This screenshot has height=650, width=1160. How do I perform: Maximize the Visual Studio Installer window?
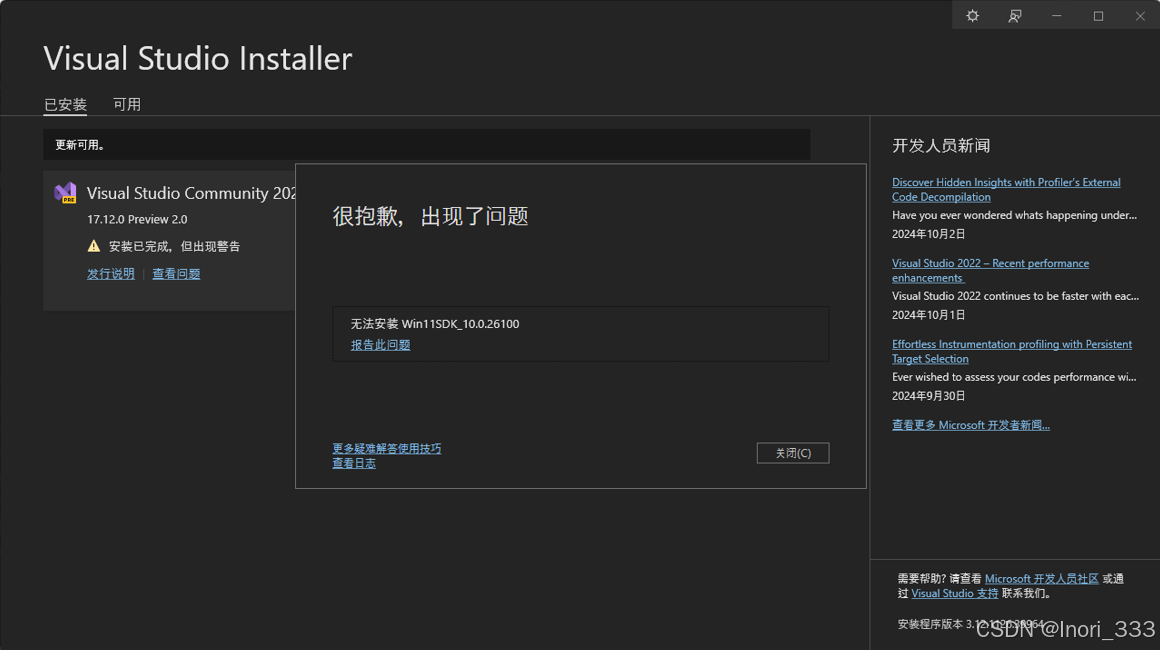(x=1098, y=16)
